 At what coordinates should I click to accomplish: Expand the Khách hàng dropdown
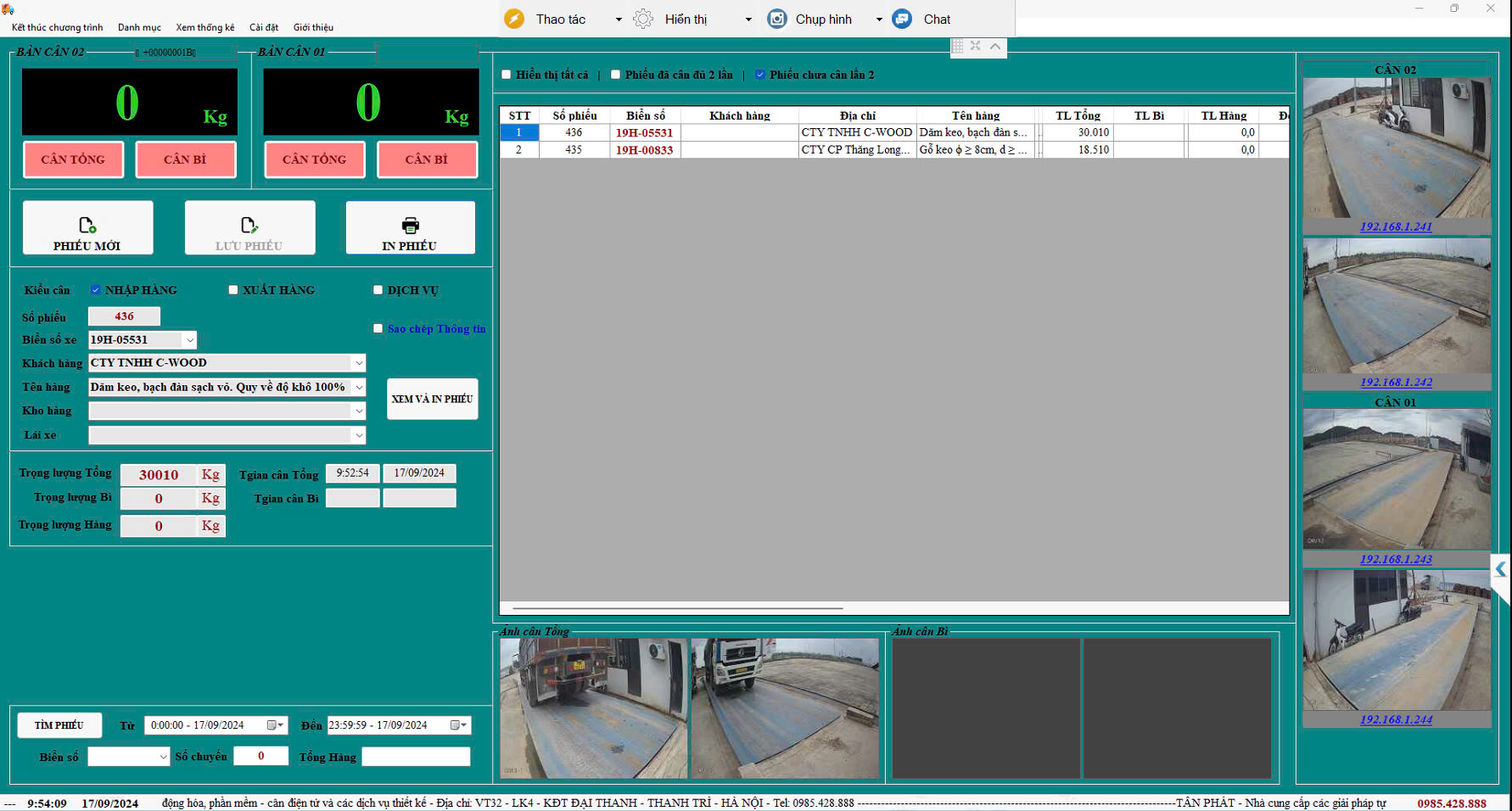click(x=359, y=363)
